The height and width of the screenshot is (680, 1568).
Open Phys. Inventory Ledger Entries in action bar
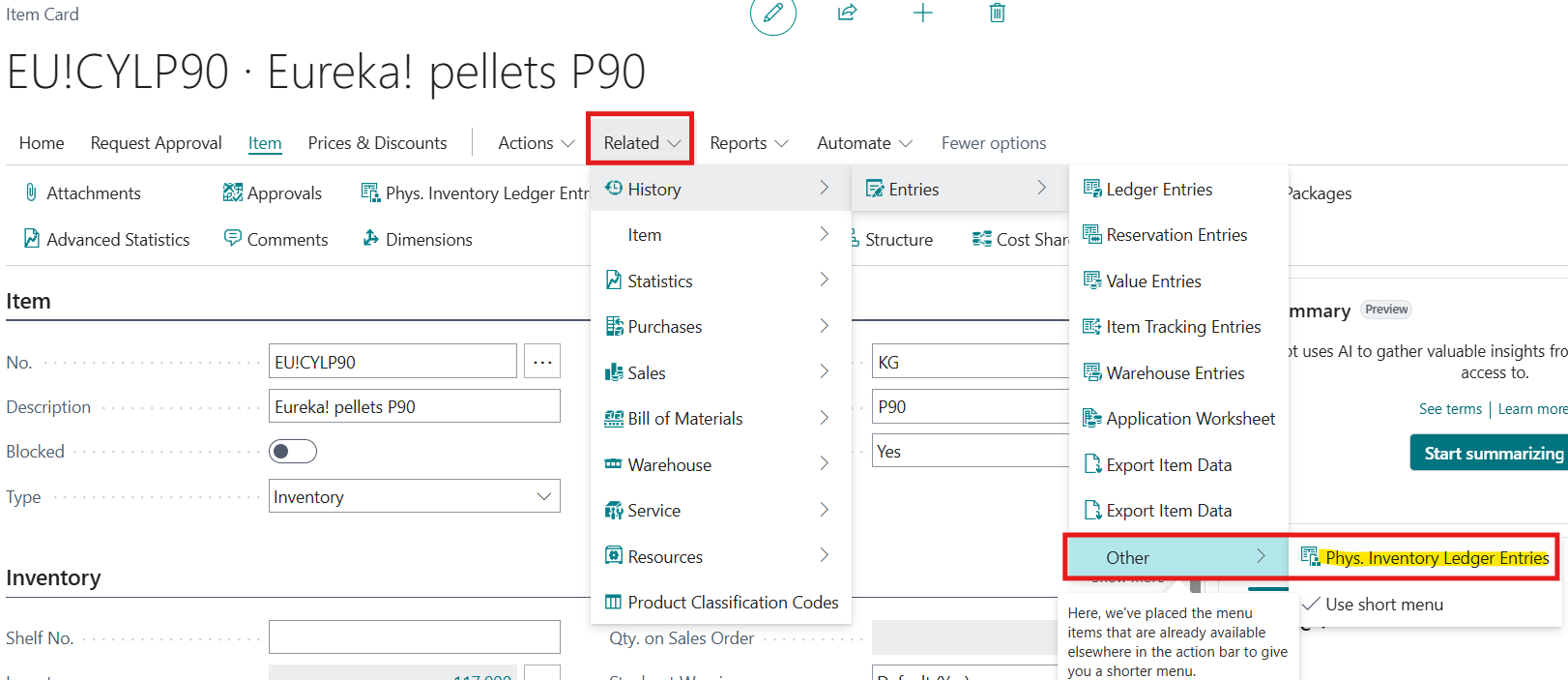475,192
